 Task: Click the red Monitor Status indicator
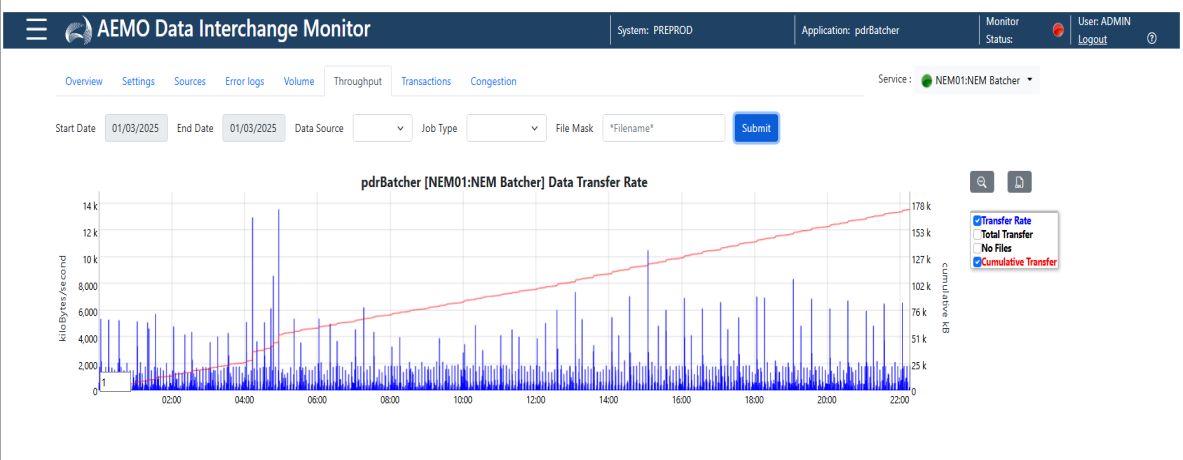[1058, 31]
